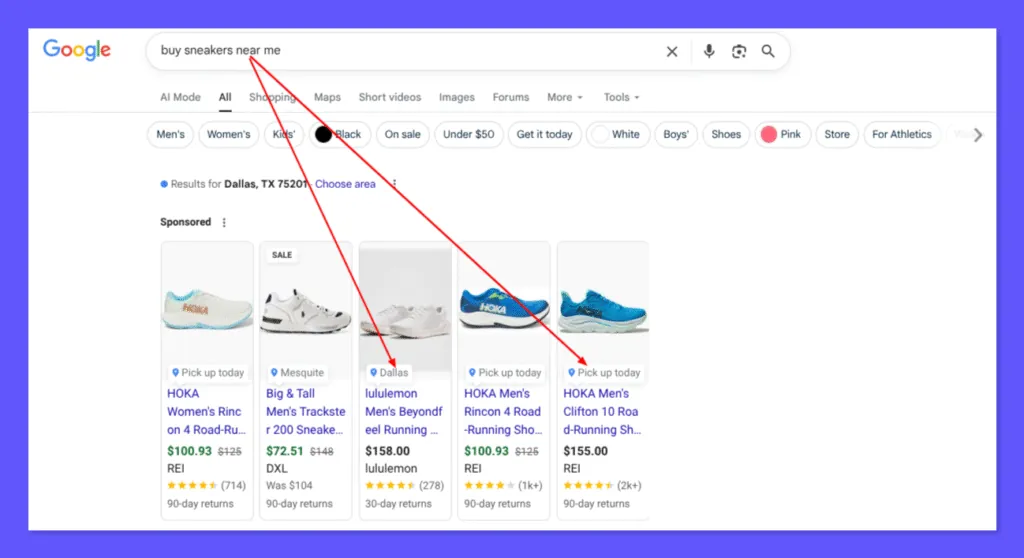
Task: Click the HOKA Men's Rincon 4 shoe image
Action: (504, 307)
